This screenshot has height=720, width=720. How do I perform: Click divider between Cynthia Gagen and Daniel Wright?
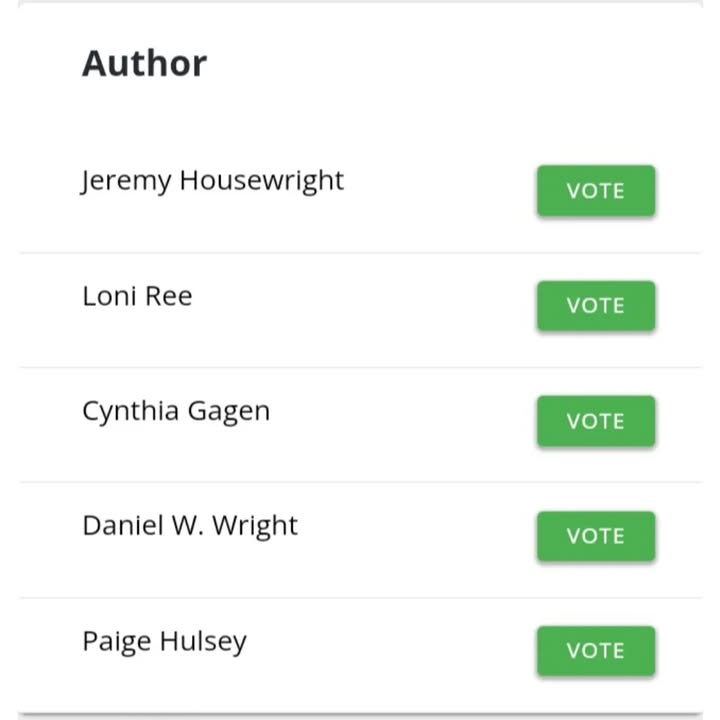pos(360,482)
